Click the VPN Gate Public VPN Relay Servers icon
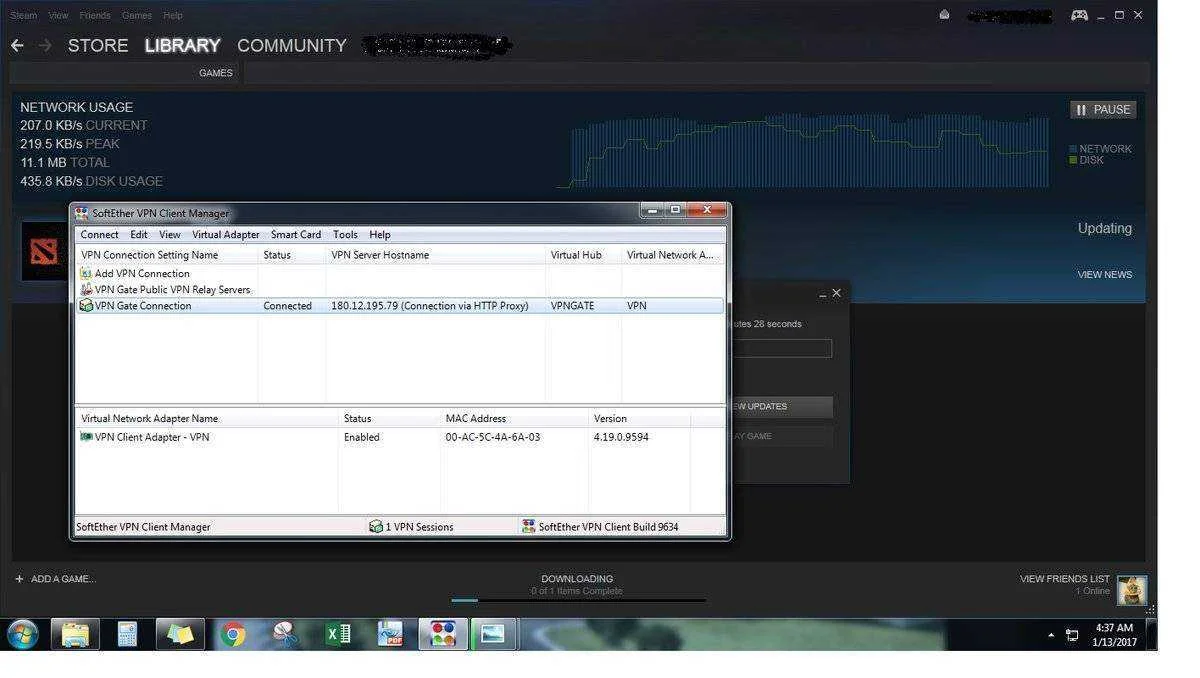The width and height of the screenshot is (1200, 678). pyautogui.click(x=86, y=289)
